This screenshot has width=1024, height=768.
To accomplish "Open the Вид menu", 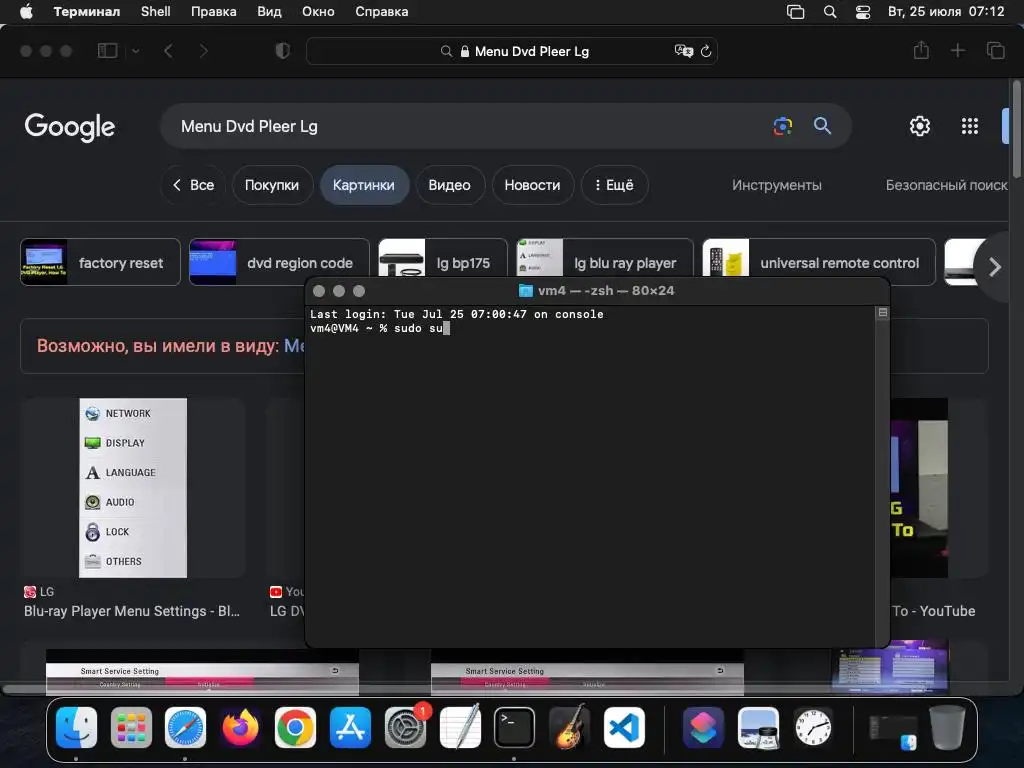I will 269,12.
